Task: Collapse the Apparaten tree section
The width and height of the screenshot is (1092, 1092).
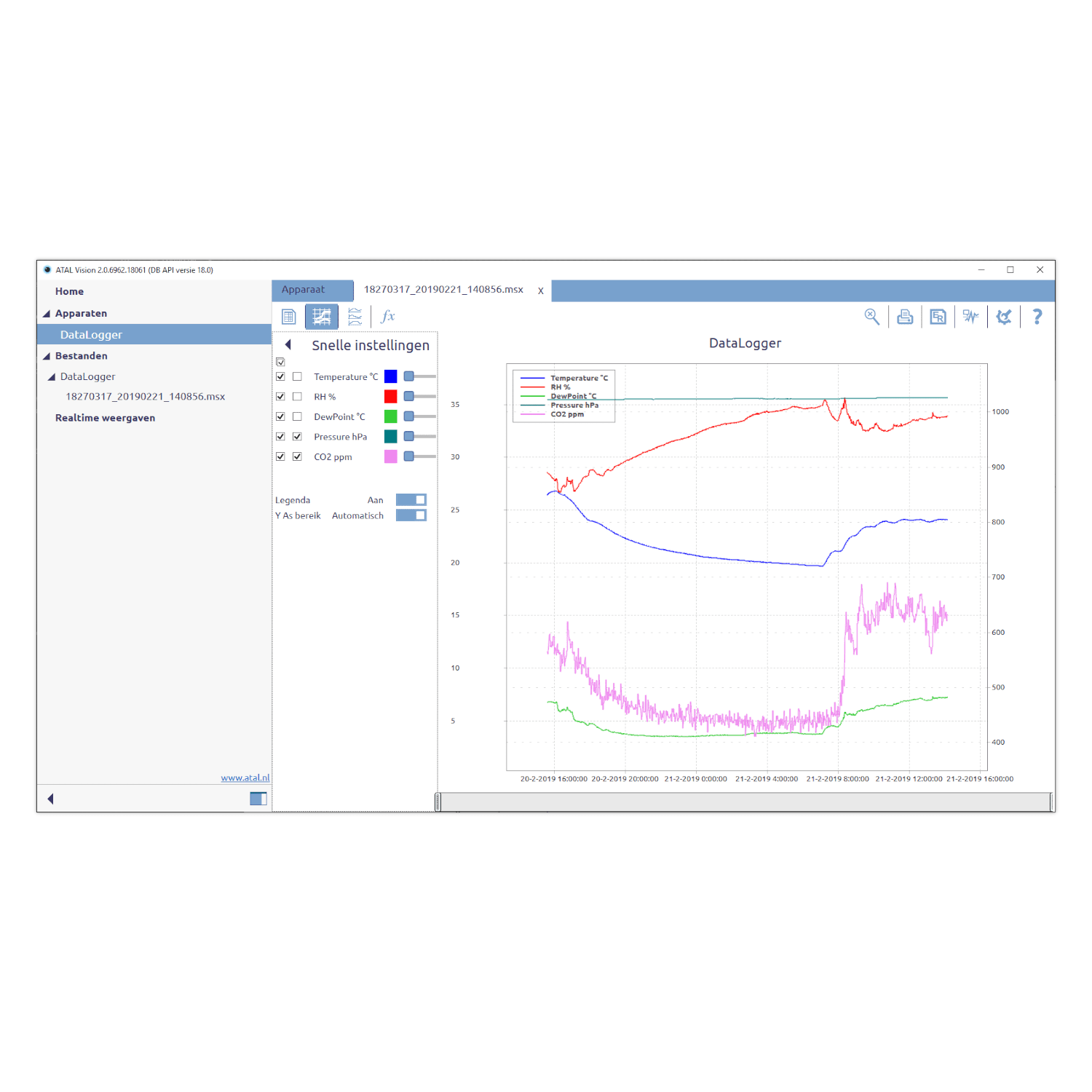Action: (47, 314)
